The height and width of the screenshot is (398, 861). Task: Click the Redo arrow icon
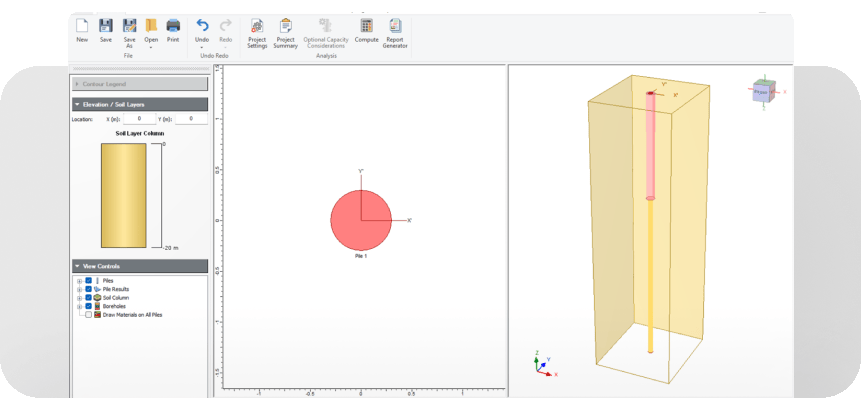pos(225,26)
